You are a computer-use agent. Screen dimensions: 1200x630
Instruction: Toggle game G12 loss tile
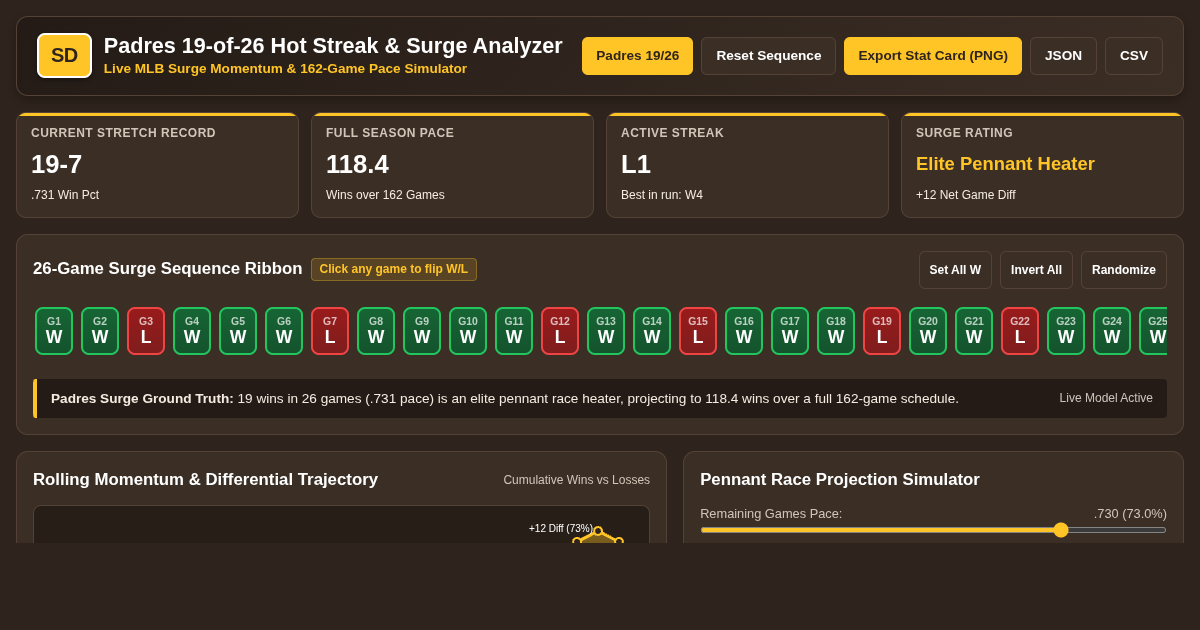(x=560, y=331)
